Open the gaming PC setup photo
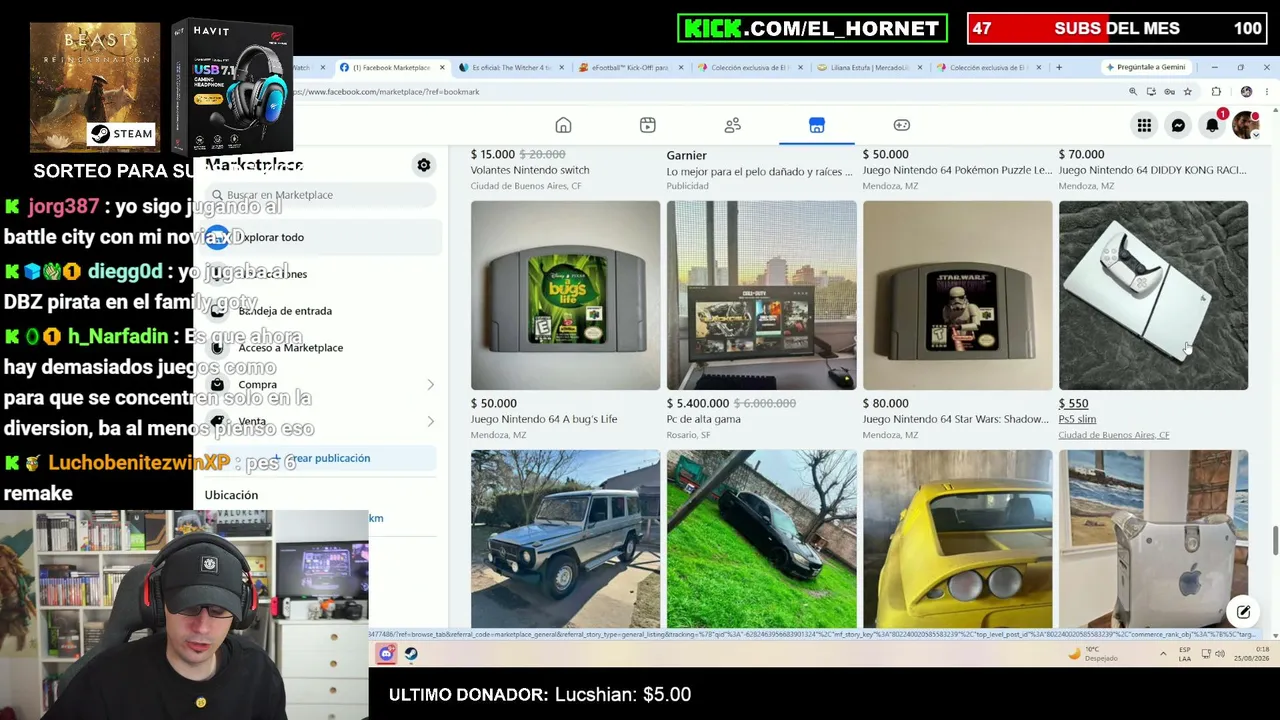Viewport: 1280px width, 720px height. tap(762, 295)
